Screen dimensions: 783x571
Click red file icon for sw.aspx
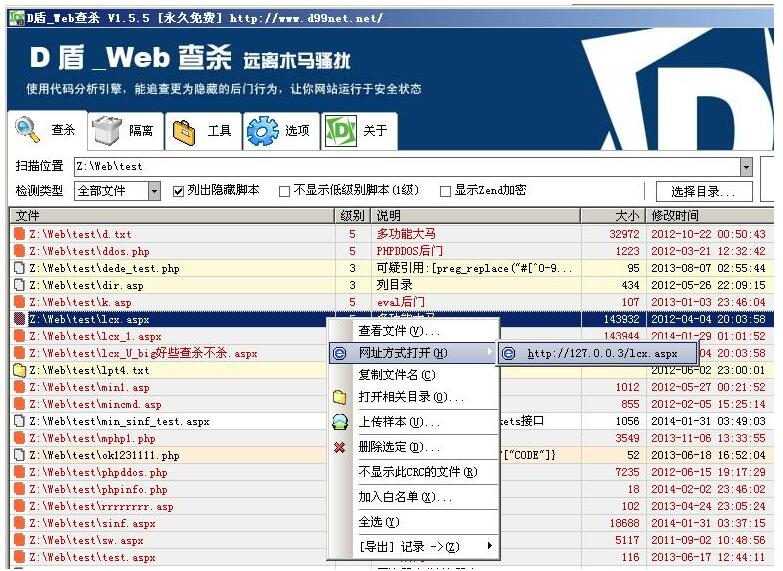coord(19,540)
